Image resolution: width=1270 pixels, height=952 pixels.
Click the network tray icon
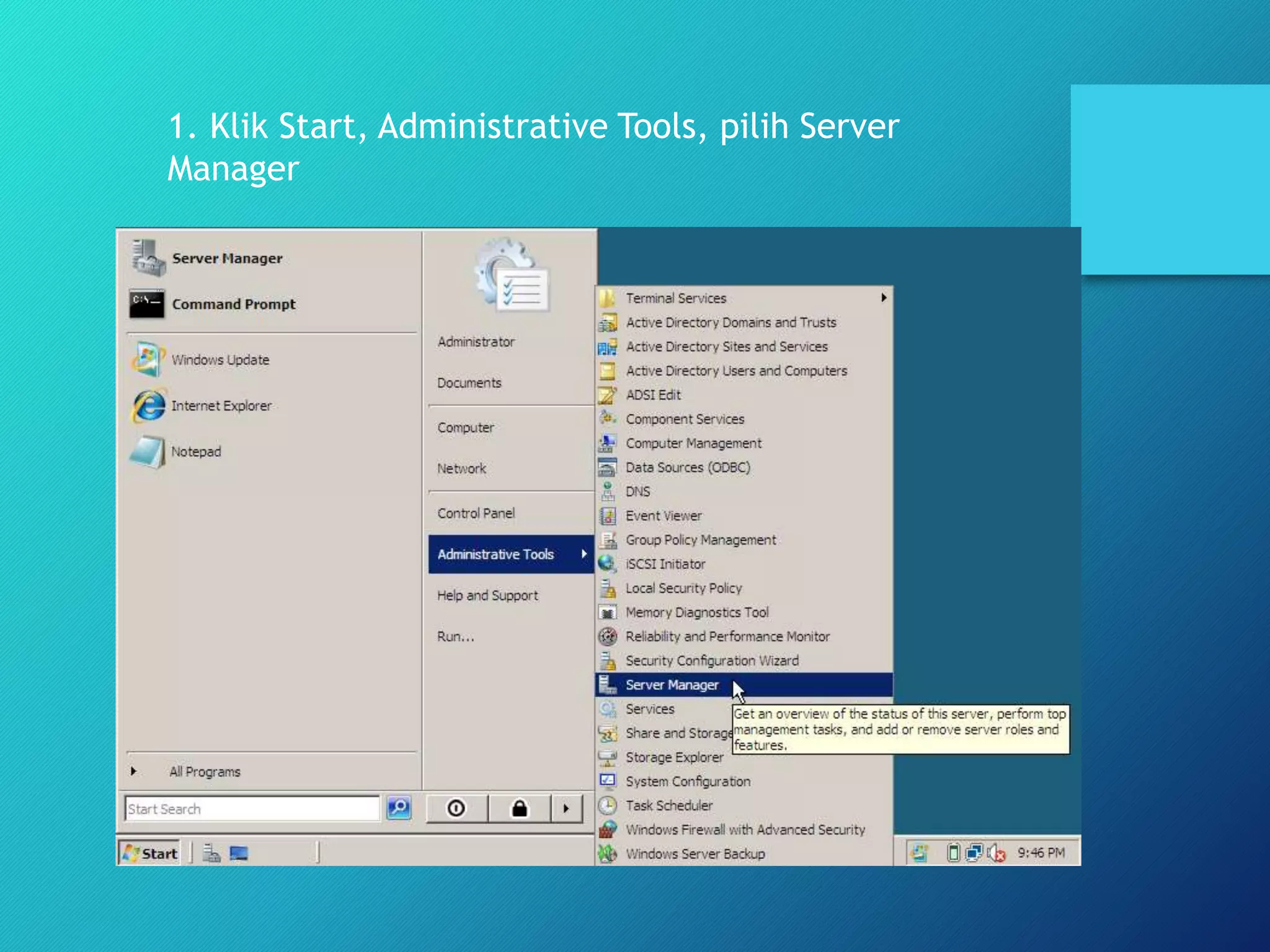point(974,853)
